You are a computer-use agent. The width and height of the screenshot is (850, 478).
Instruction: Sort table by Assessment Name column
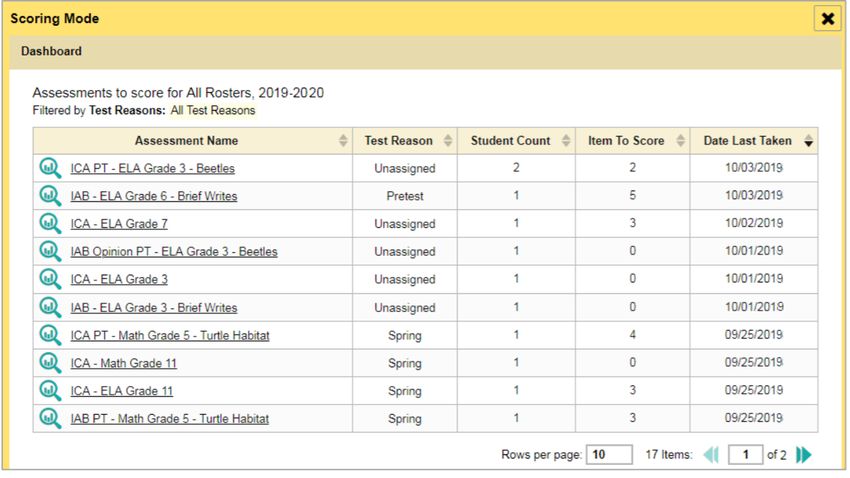(x=343, y=141)
